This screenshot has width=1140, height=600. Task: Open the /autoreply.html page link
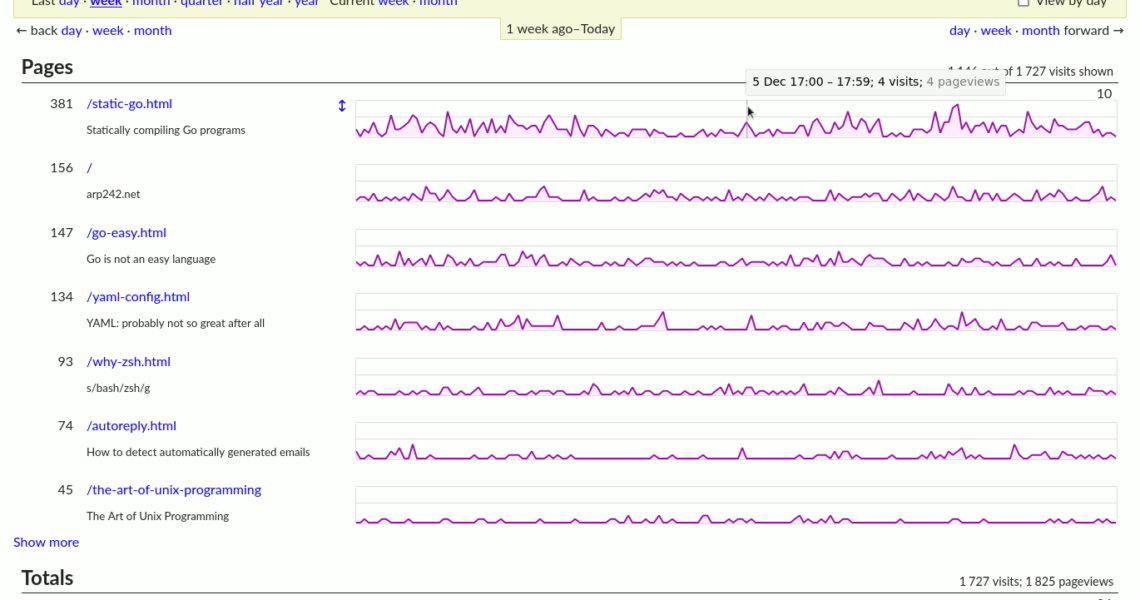[131, 425]
